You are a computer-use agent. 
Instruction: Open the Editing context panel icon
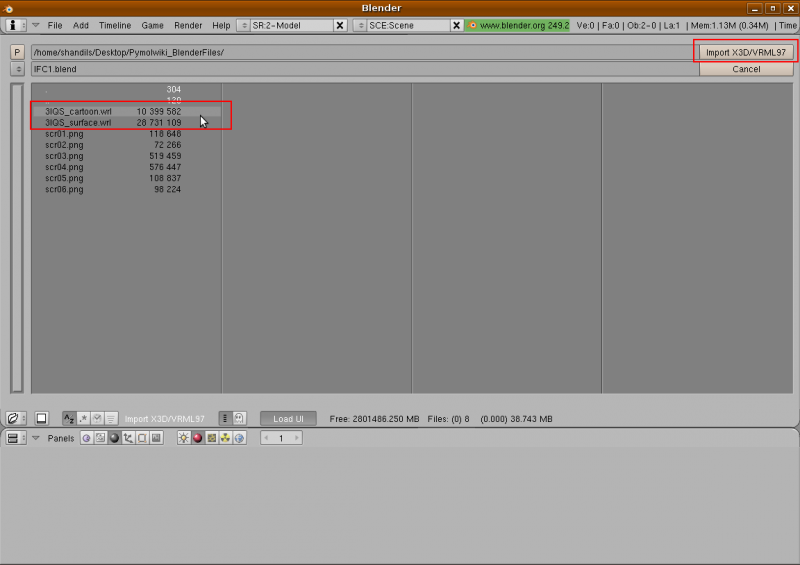pyautogui.click(x=142, y=438)
